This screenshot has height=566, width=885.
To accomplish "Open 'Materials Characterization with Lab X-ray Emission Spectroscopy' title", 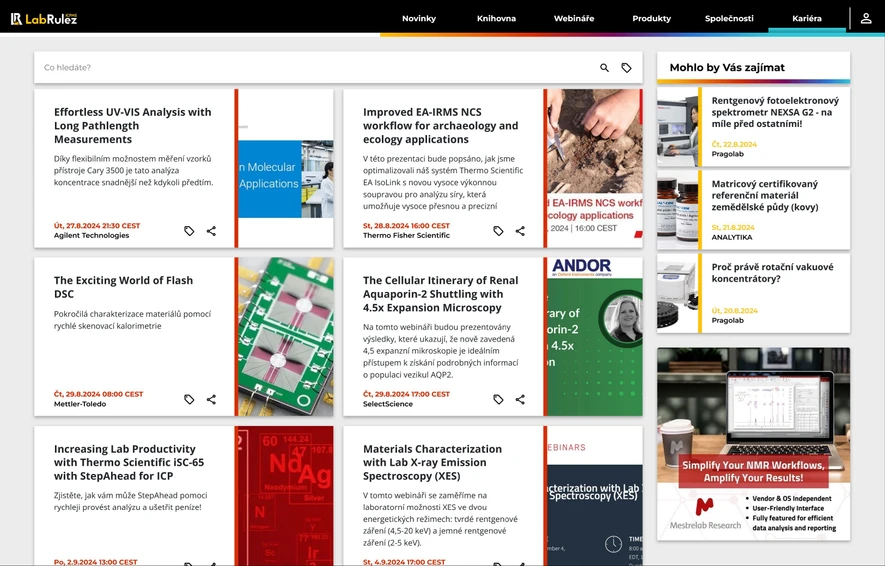I will click(x=432, y=462).
